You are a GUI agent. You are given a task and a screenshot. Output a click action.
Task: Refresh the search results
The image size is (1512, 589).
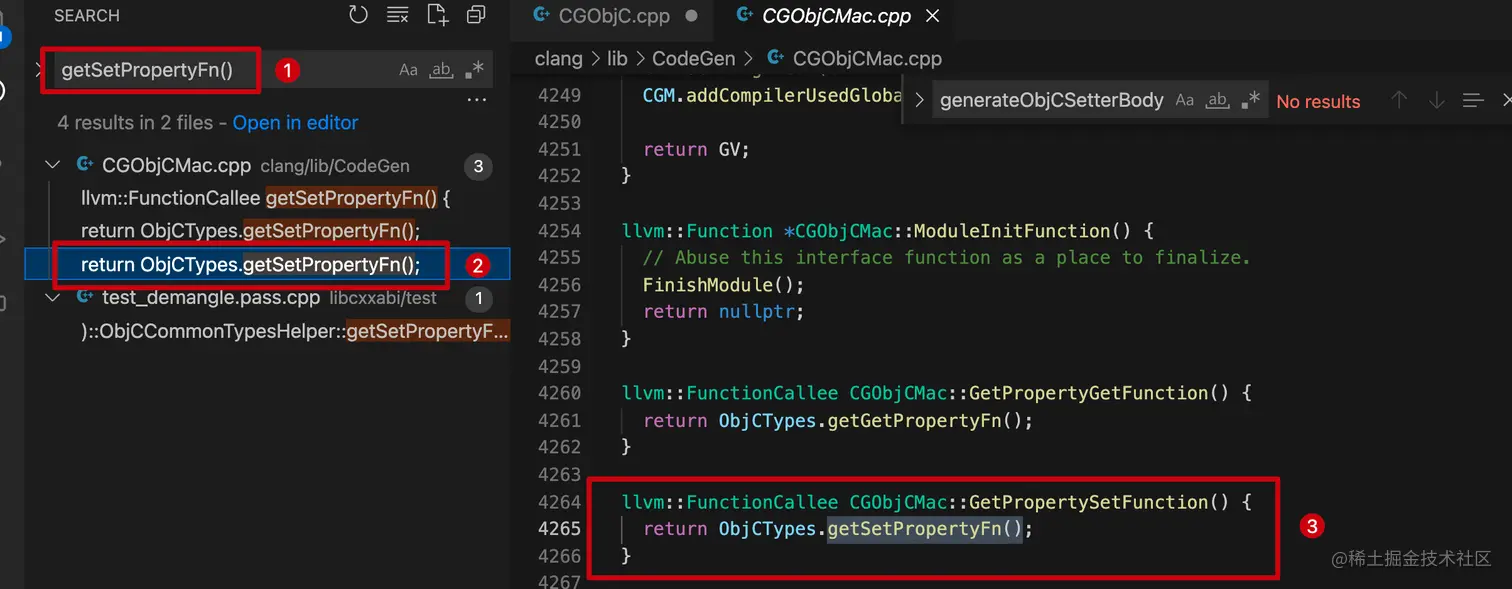[x=358, y=14]
